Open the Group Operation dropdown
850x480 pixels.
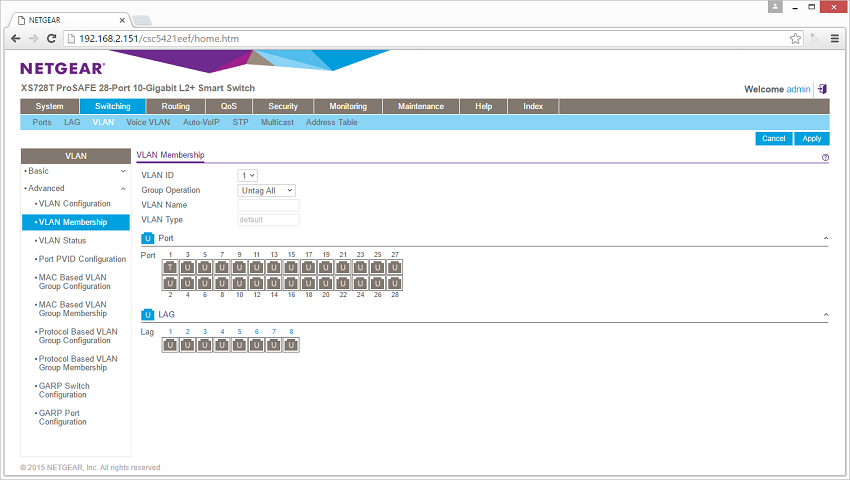click(x=267, y=190)
